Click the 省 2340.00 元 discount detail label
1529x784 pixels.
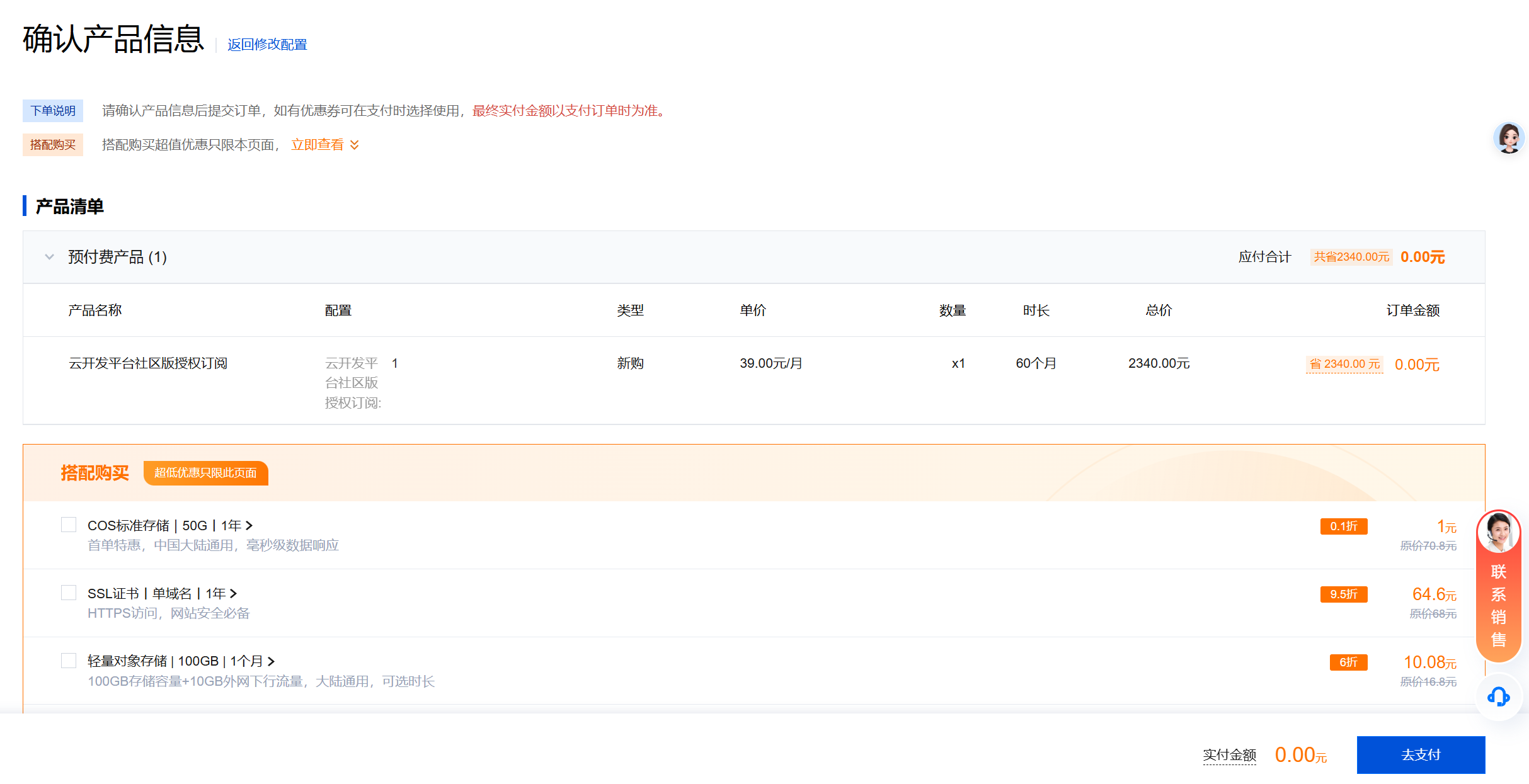(1344, 364)
